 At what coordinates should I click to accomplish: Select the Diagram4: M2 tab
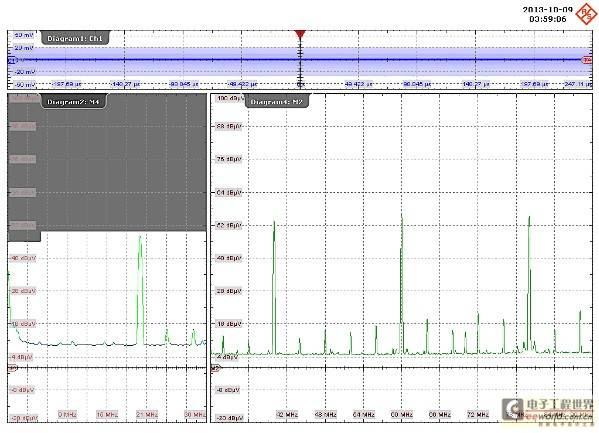(x=277, y=102)
